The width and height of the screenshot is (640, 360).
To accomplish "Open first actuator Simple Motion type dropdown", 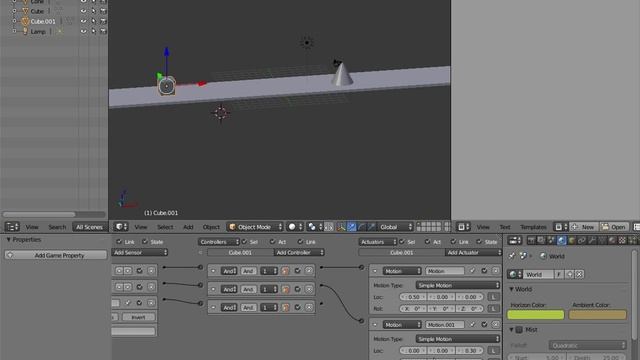I will tap(458, 285).
